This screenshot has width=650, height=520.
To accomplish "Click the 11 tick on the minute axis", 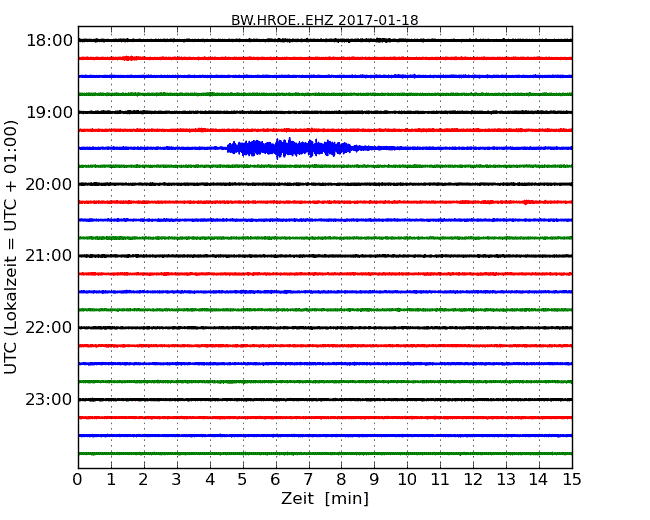I will [x=440, y=480].
